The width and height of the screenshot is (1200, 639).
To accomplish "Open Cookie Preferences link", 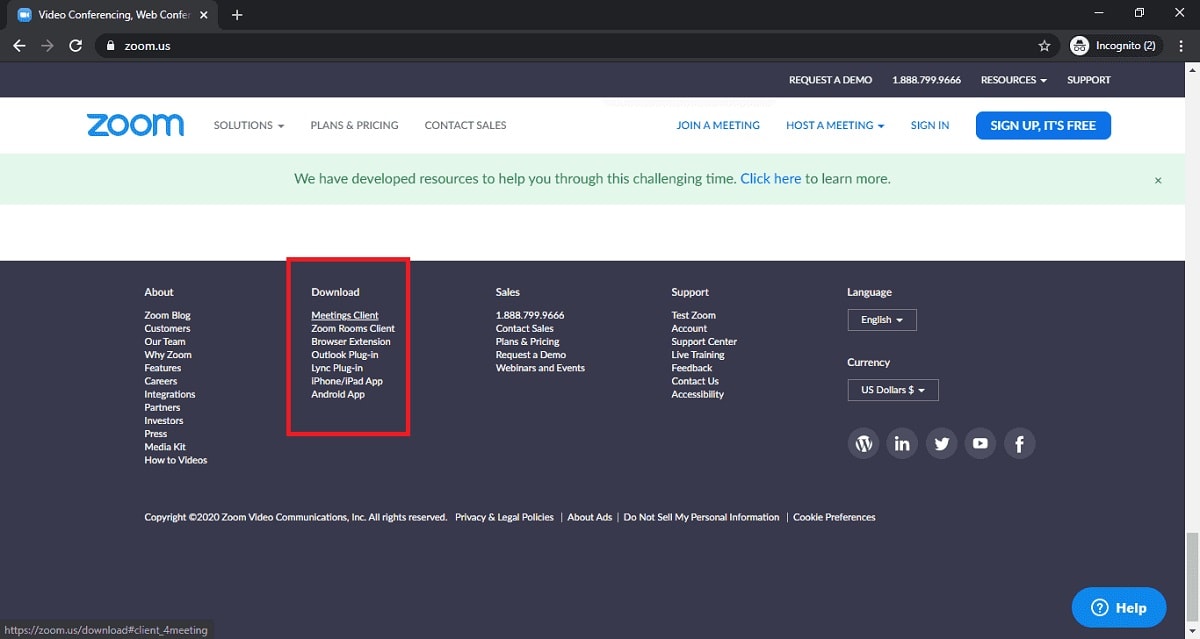I will (x=834, y=517).
